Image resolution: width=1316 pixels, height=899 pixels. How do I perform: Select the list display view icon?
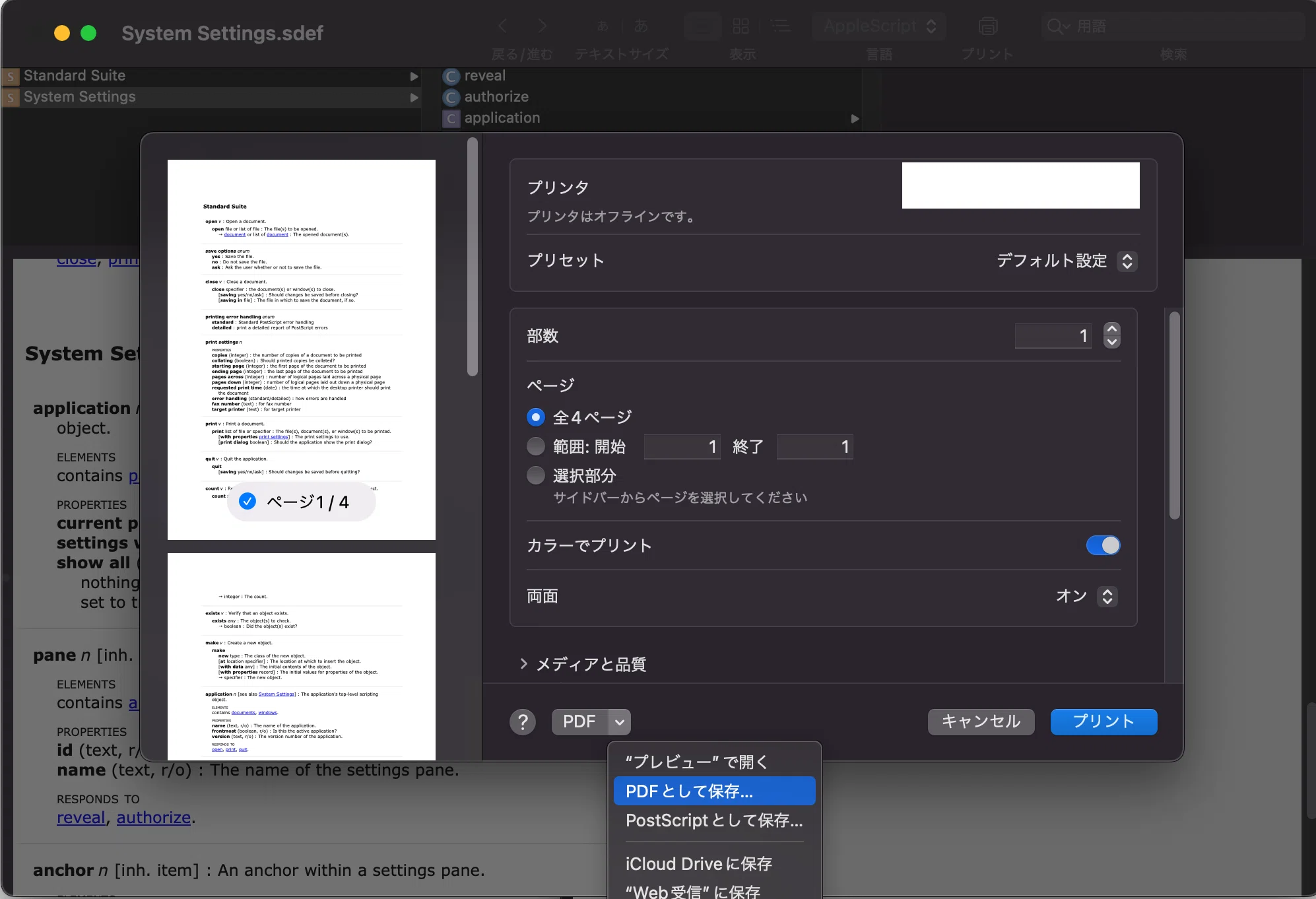click(x=781, y=26)
